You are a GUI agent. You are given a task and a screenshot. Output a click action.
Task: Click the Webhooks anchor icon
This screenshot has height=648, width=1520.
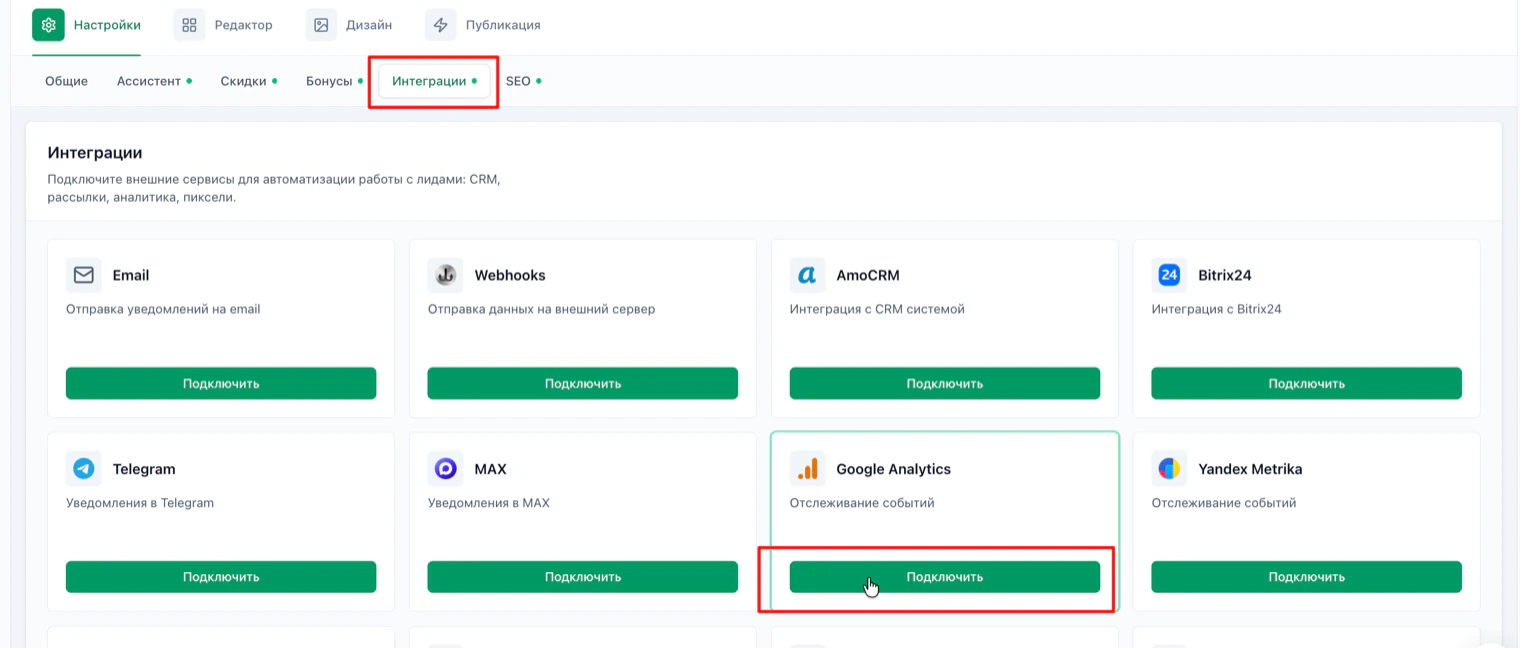tap(446, 275)
